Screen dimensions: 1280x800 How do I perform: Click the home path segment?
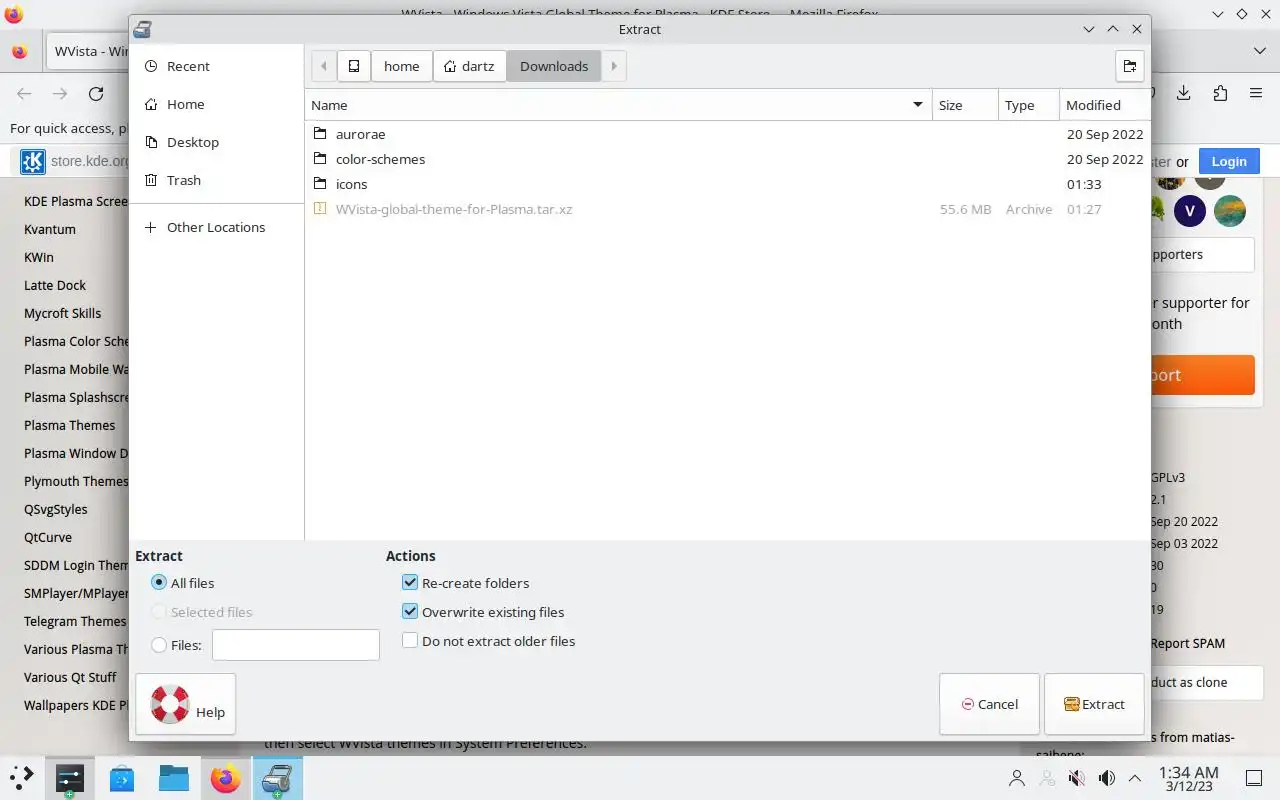(x=401, y=66)
